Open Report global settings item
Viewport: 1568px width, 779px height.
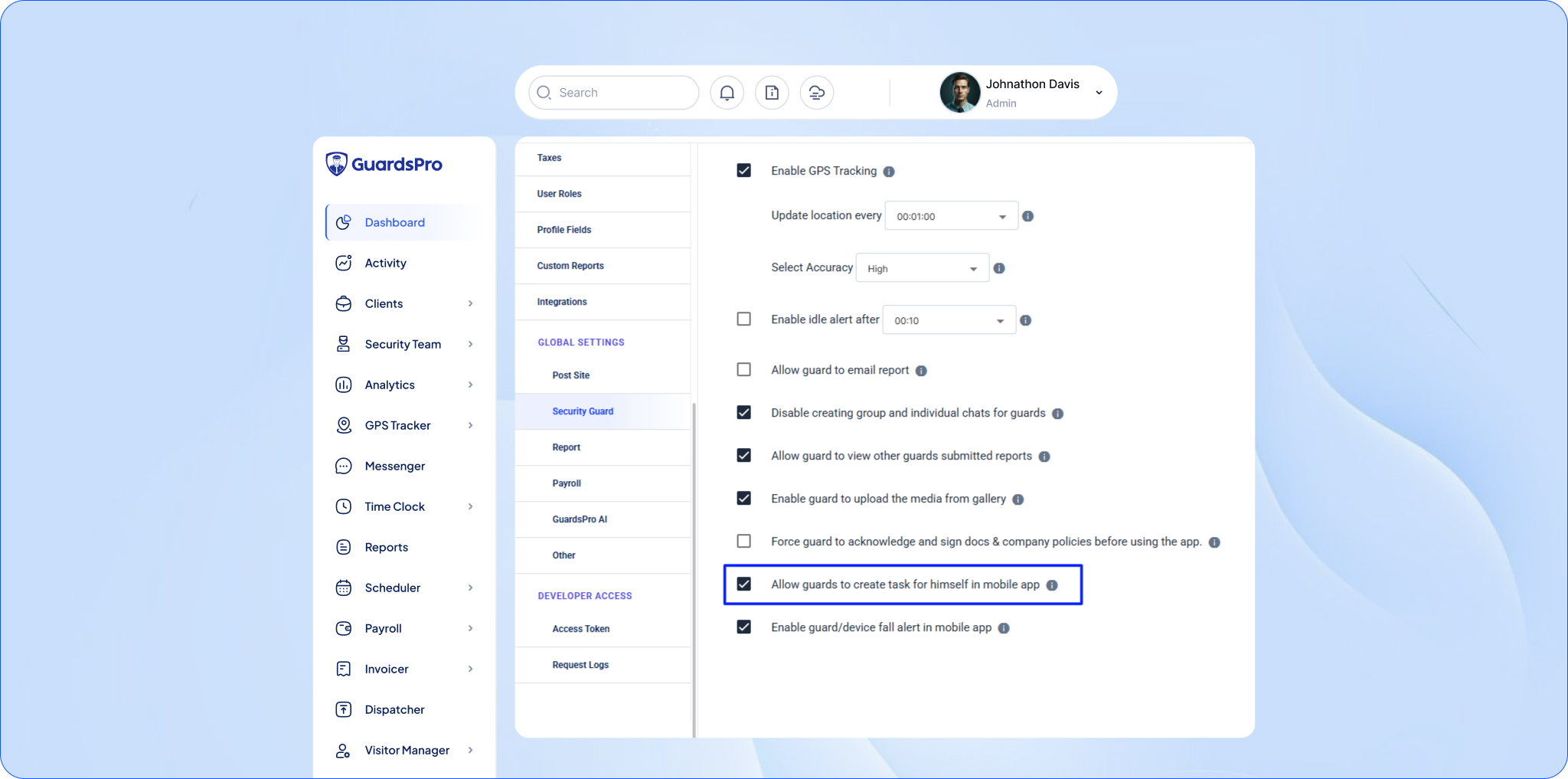coord(603,447)
